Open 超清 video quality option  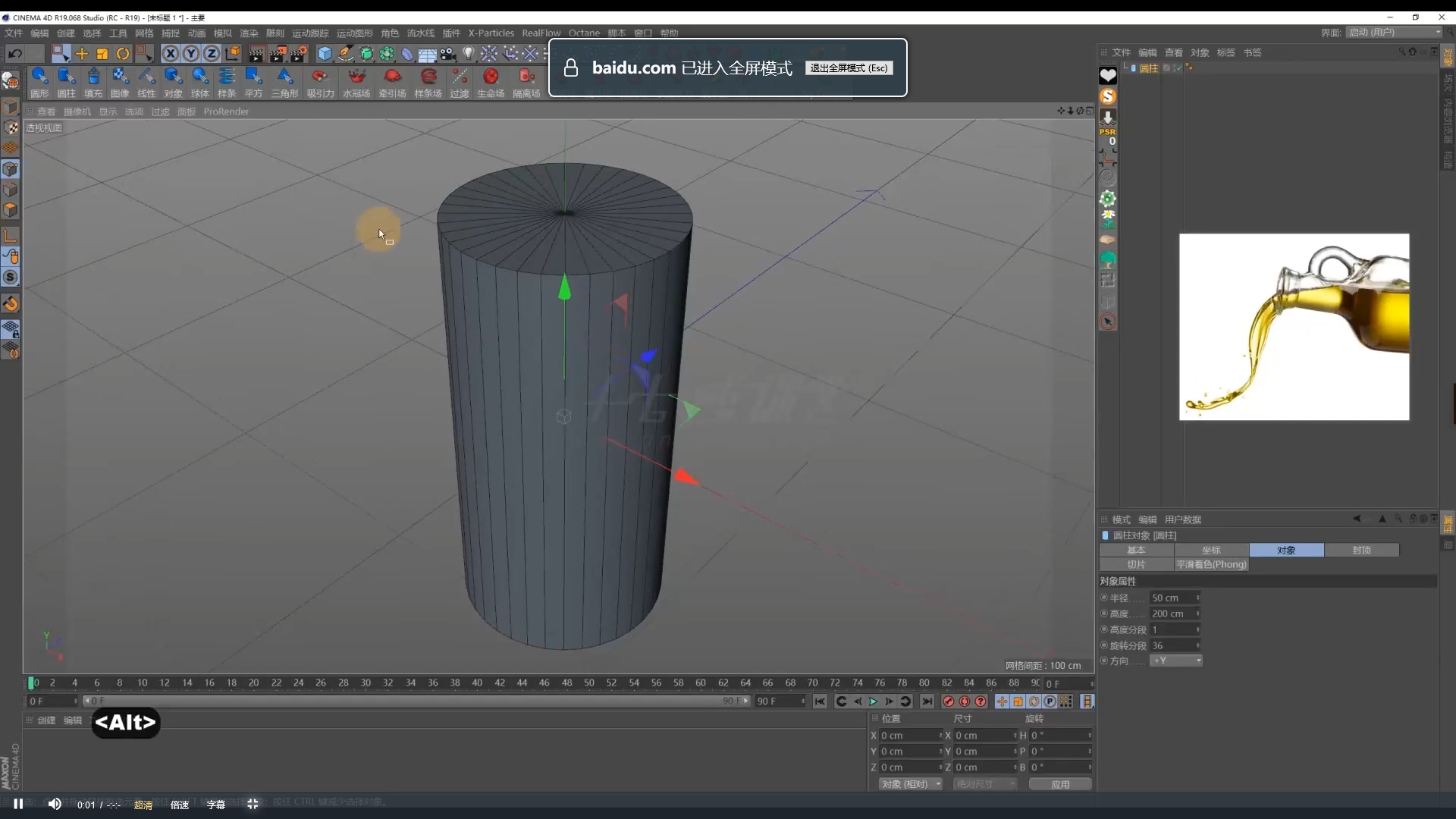coord(143,805)
